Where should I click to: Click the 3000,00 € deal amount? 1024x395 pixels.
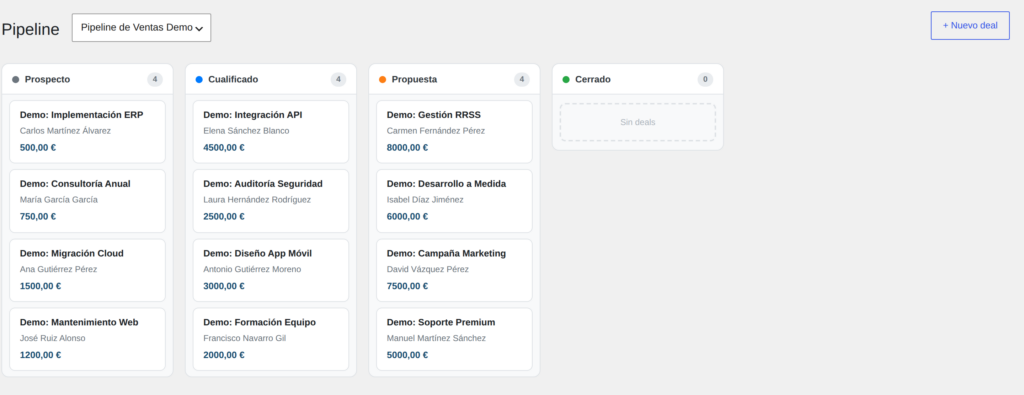tap(224, 286)
